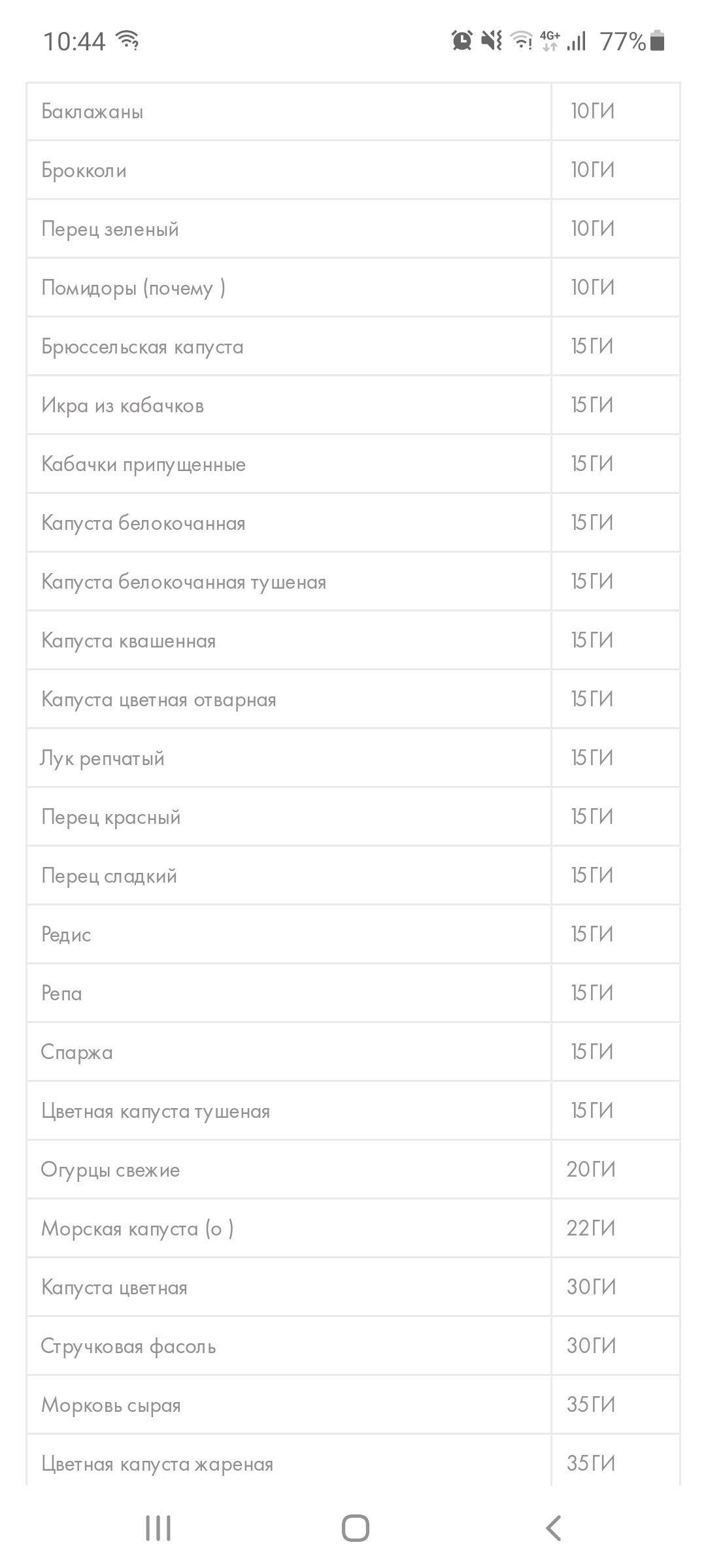Tap the mobile signal bars icon
706x1568 pixels.
tap(577, 41)
